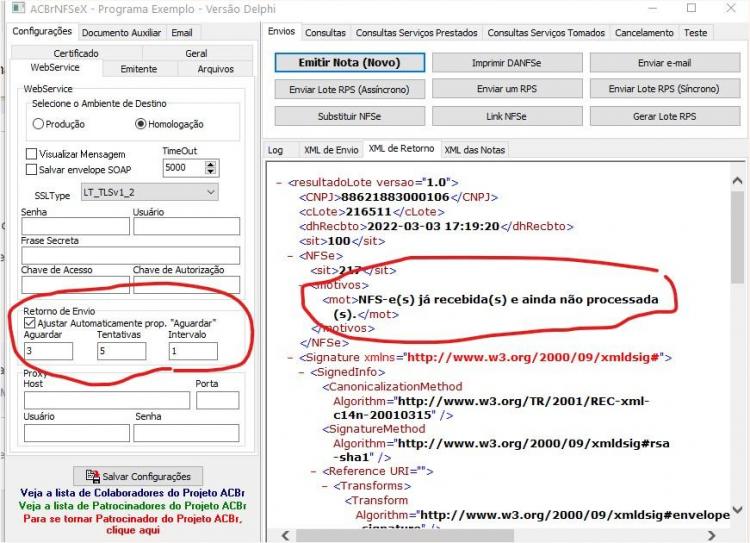Screen dimensions: 750x543
Task: Show XML das Notas tab
Action: pos(475,150)
